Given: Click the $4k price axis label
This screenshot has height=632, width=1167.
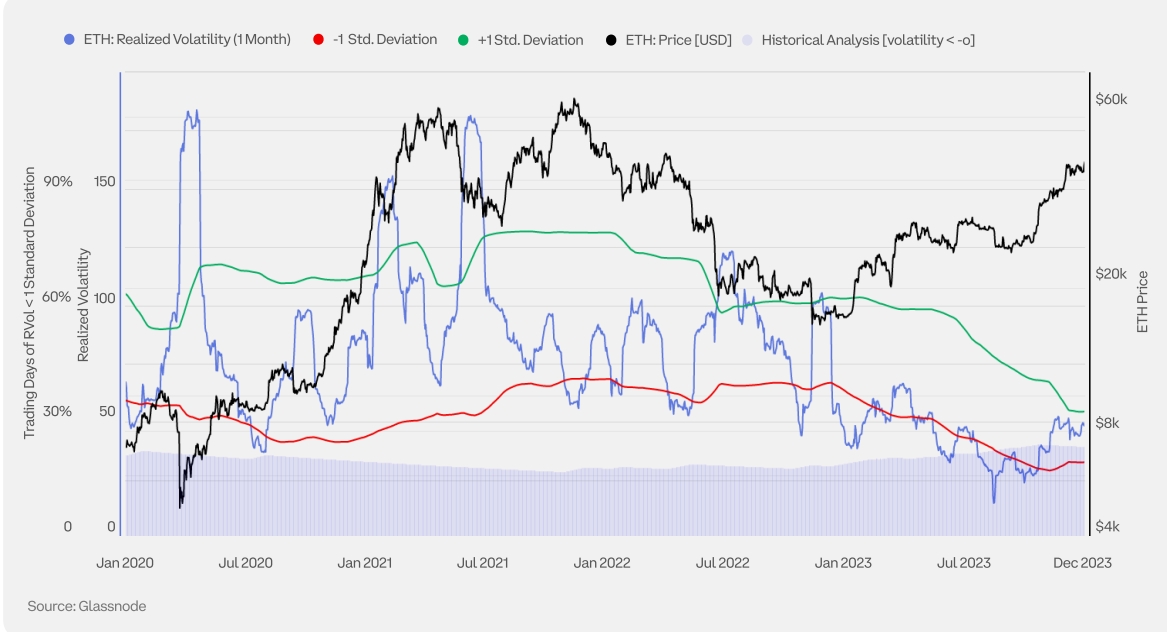Looking at the screenshot, I should (1107, 526).
